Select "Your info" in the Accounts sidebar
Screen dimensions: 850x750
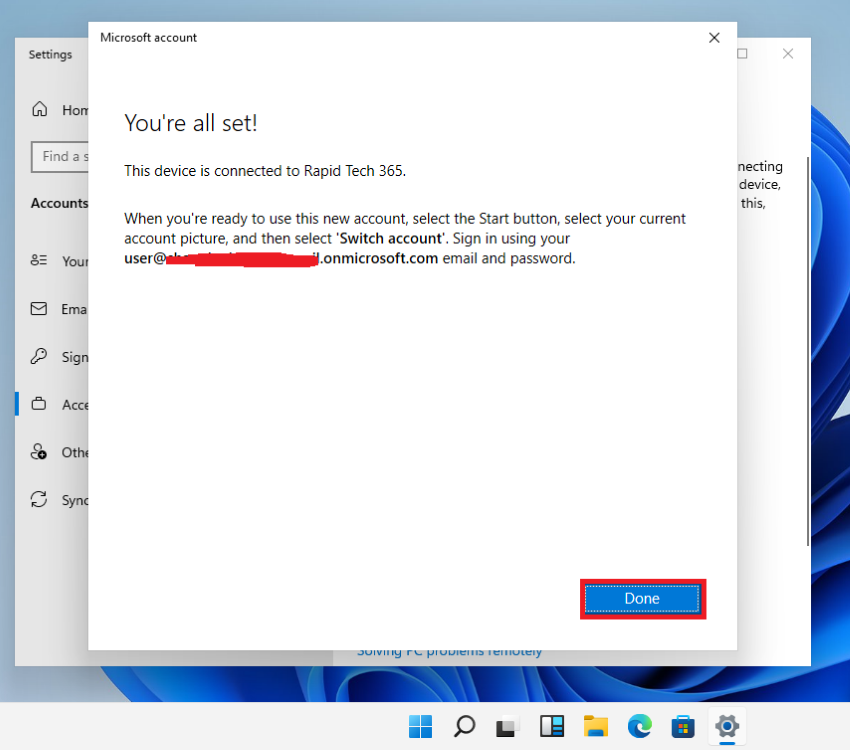point(60,261)
